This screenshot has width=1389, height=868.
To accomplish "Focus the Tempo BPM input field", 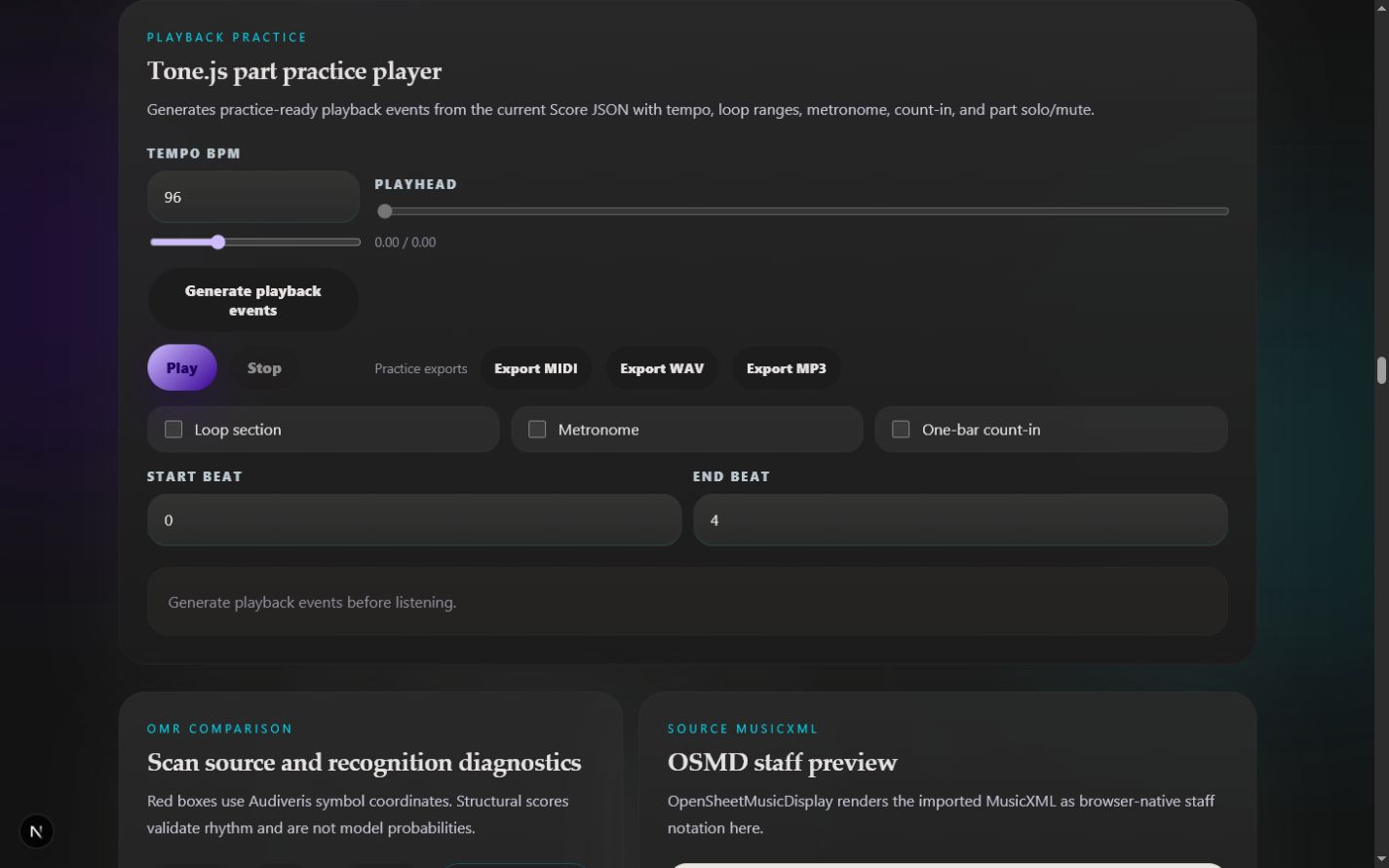I will 253,197.
